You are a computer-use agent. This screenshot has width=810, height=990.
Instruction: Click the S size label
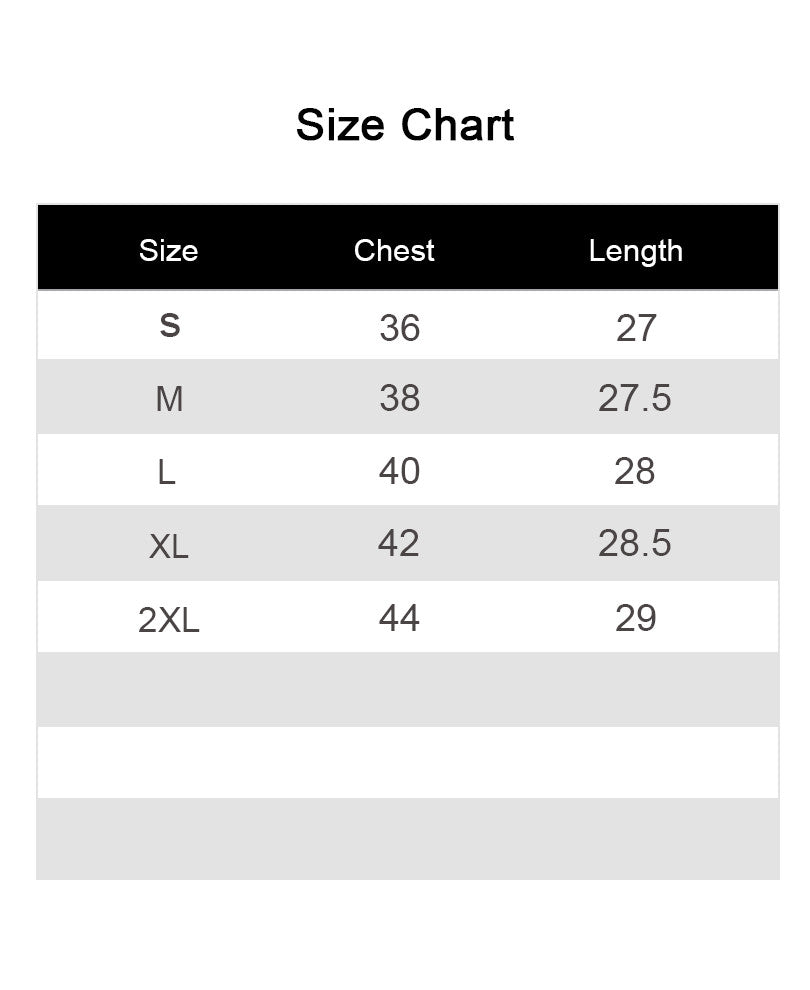[170, 326]
